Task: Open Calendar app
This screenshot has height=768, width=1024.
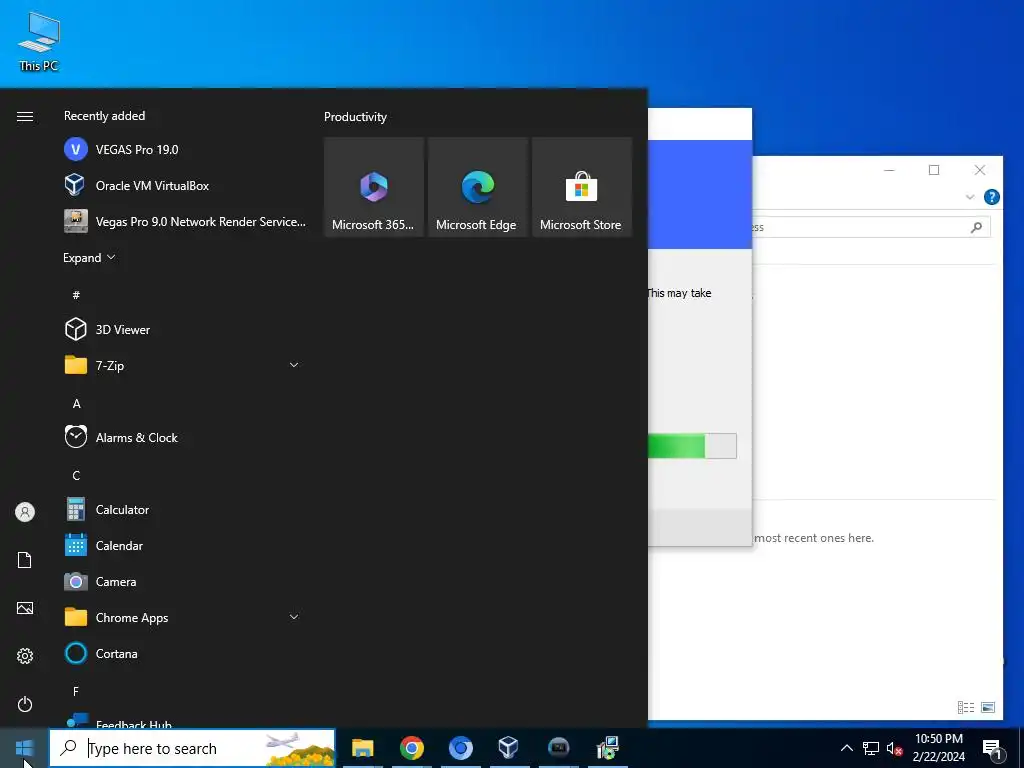Action: [x=184, y=545]
